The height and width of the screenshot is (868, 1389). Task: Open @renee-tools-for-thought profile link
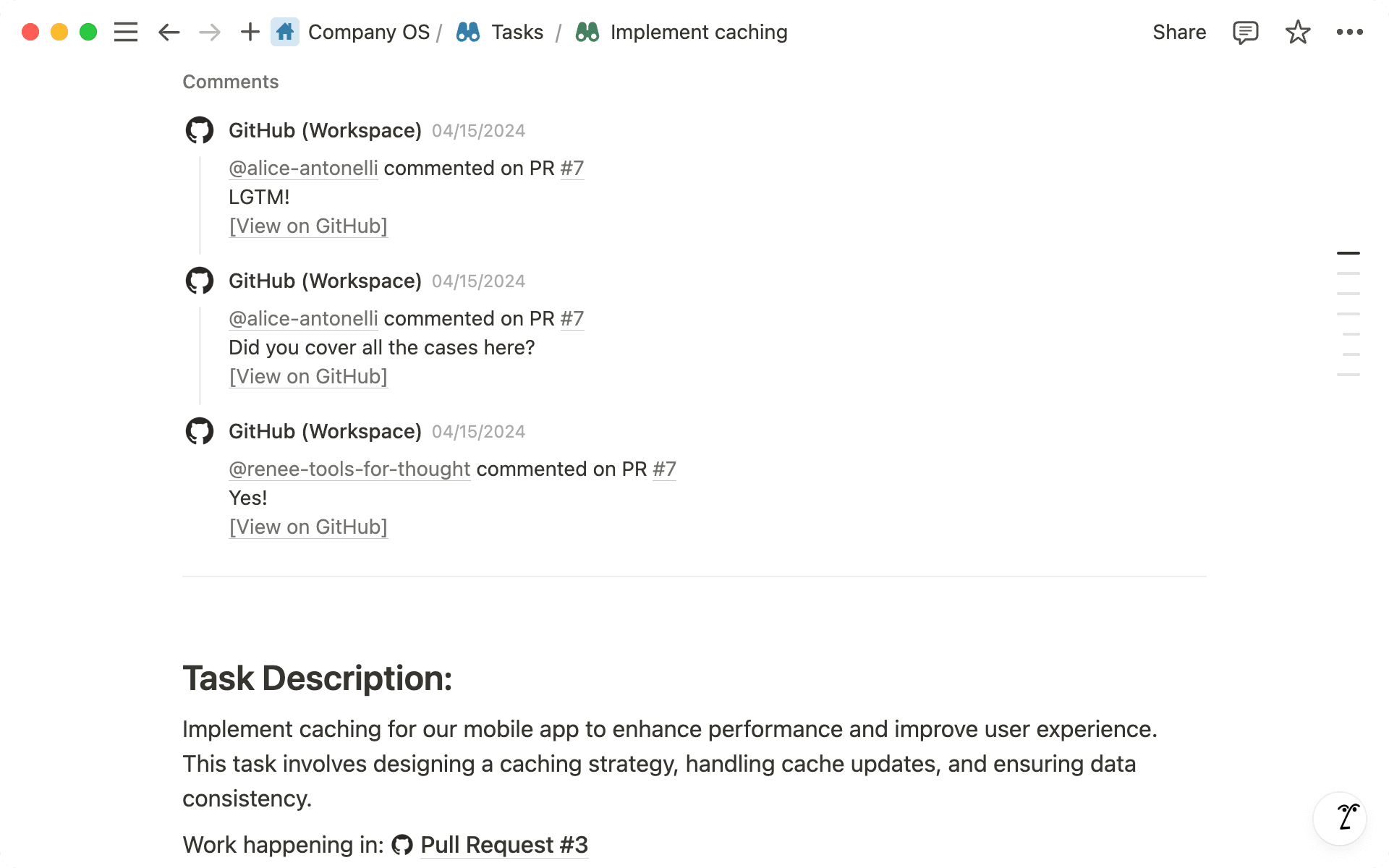coord(349,469)
